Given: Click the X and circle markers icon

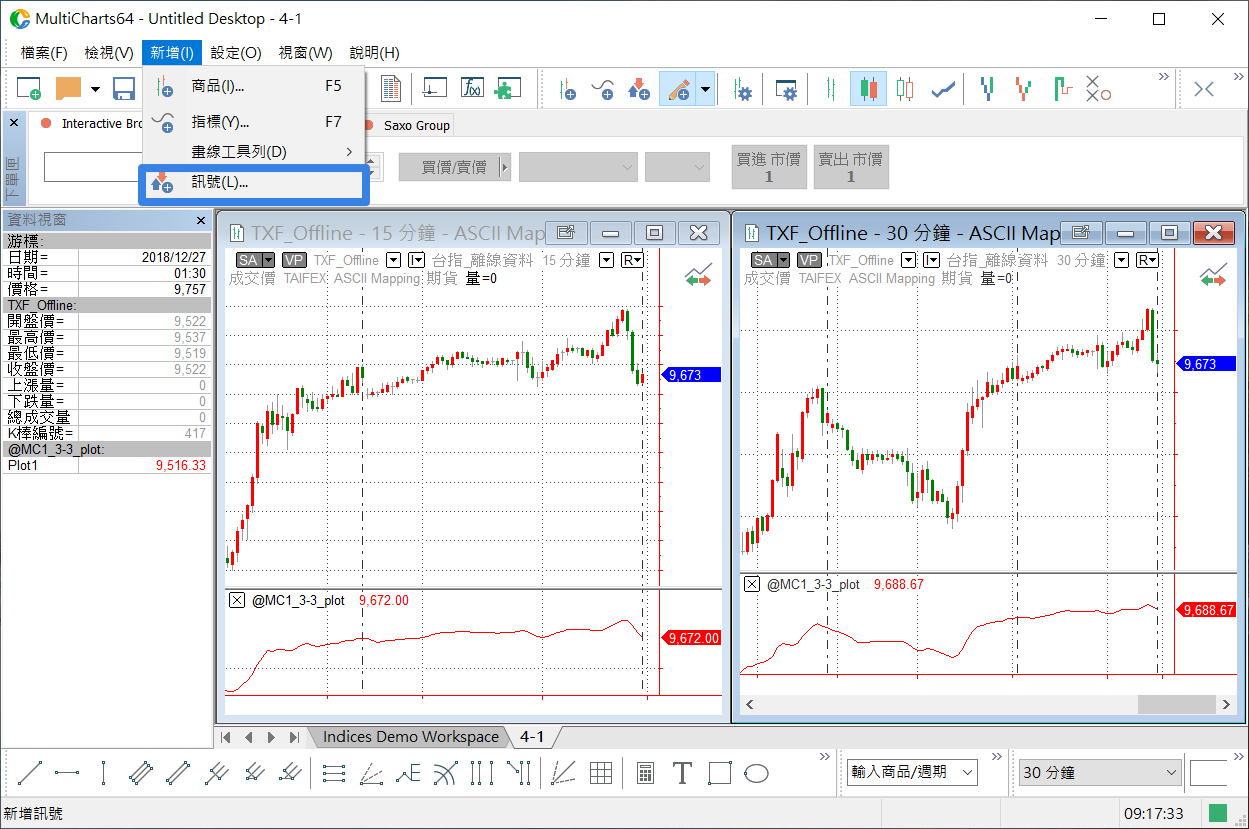Looking at the screenshot, I should (1098, 89).
